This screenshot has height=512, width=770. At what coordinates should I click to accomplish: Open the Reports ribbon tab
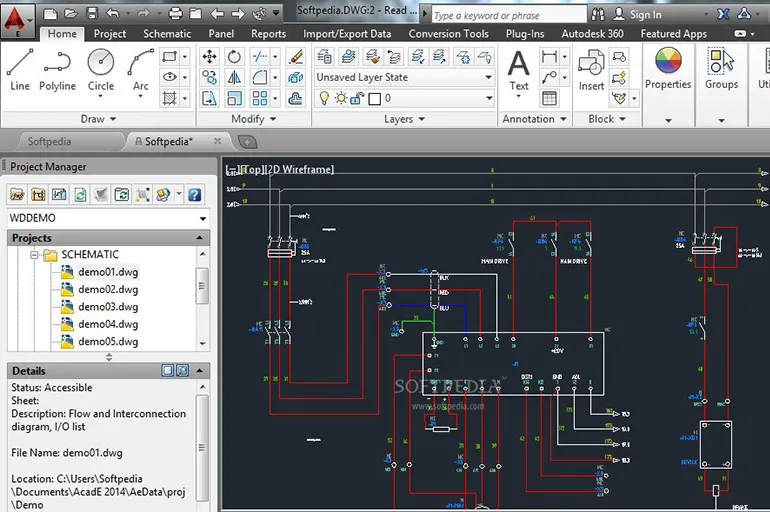tap(269, 33)
